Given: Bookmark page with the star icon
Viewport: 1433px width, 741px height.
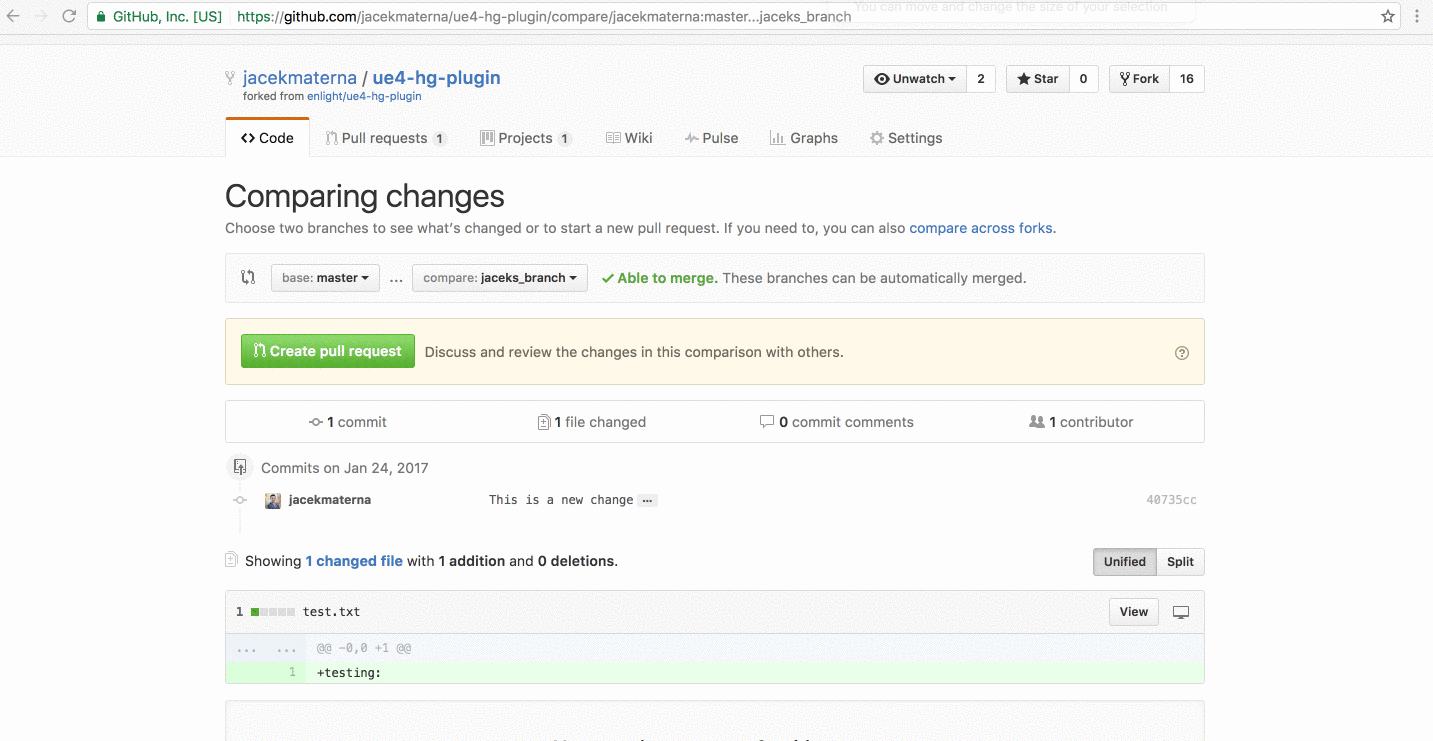Looking at the screenshot, I should [1388, 16].
